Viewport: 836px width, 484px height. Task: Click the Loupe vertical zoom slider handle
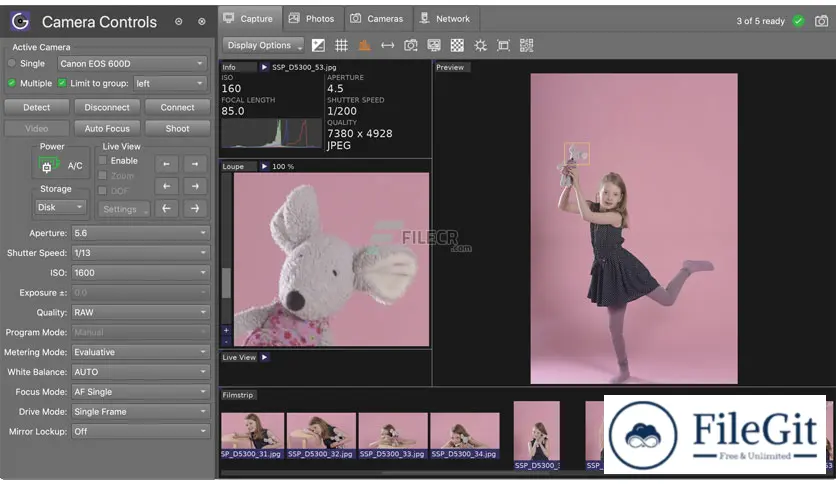227,283
